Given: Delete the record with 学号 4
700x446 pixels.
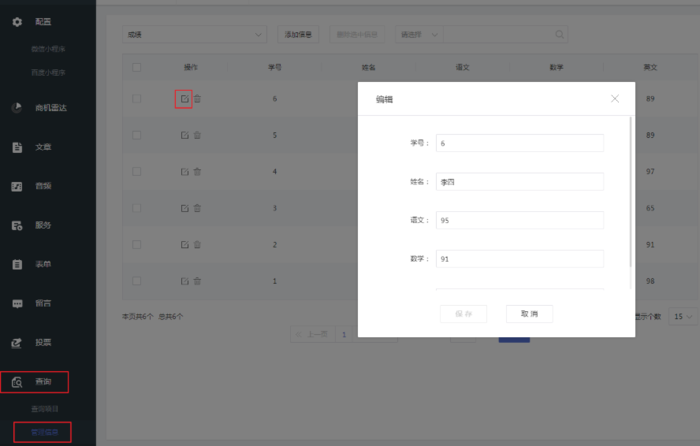Looking at the screenshot, I should pyautogui.click(x=197, y=171).
